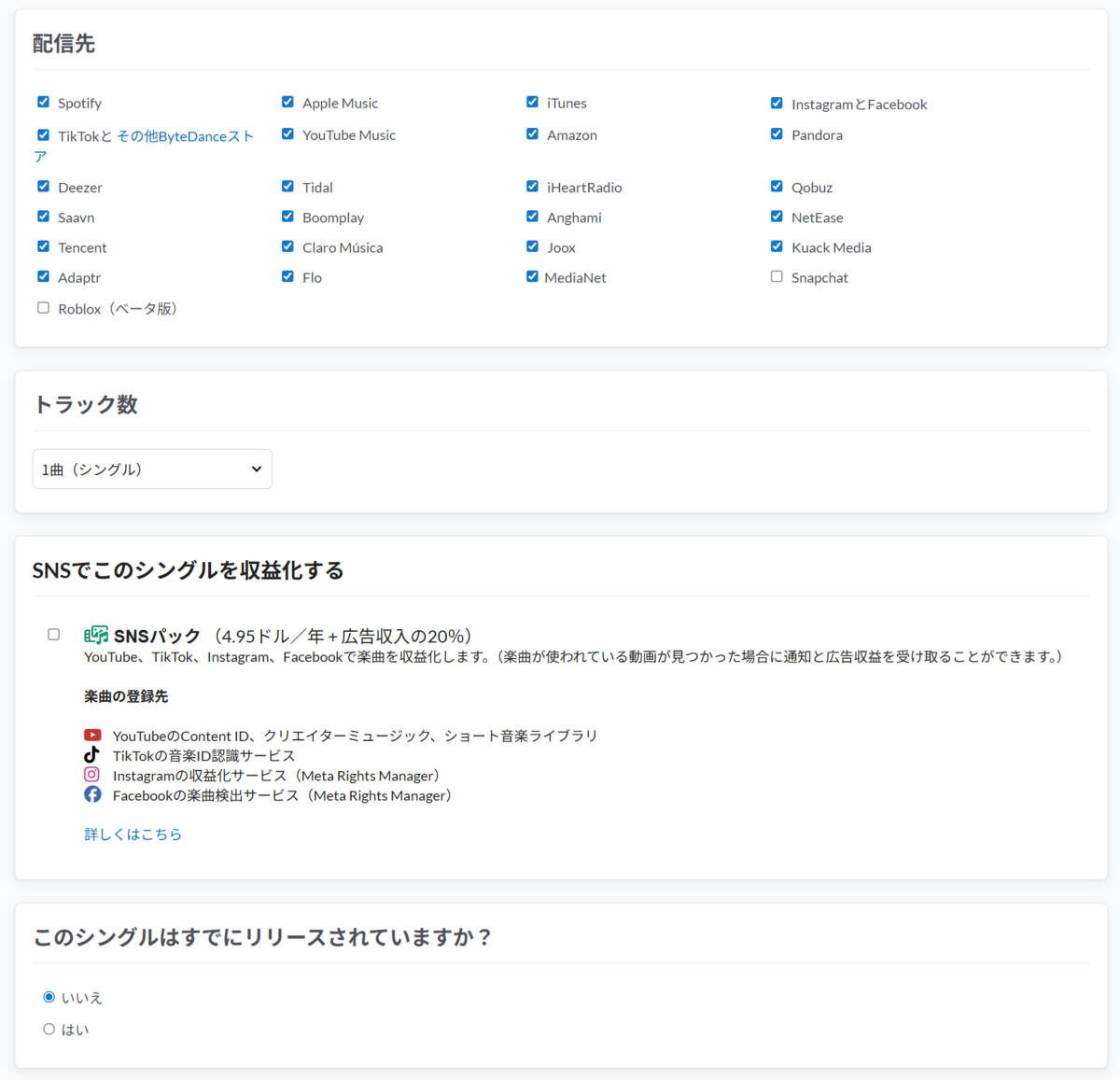The width and height of the screenshot is (1120, 1080).
Task: Toggle the Pandora checkbox
Action: (777, 133)
